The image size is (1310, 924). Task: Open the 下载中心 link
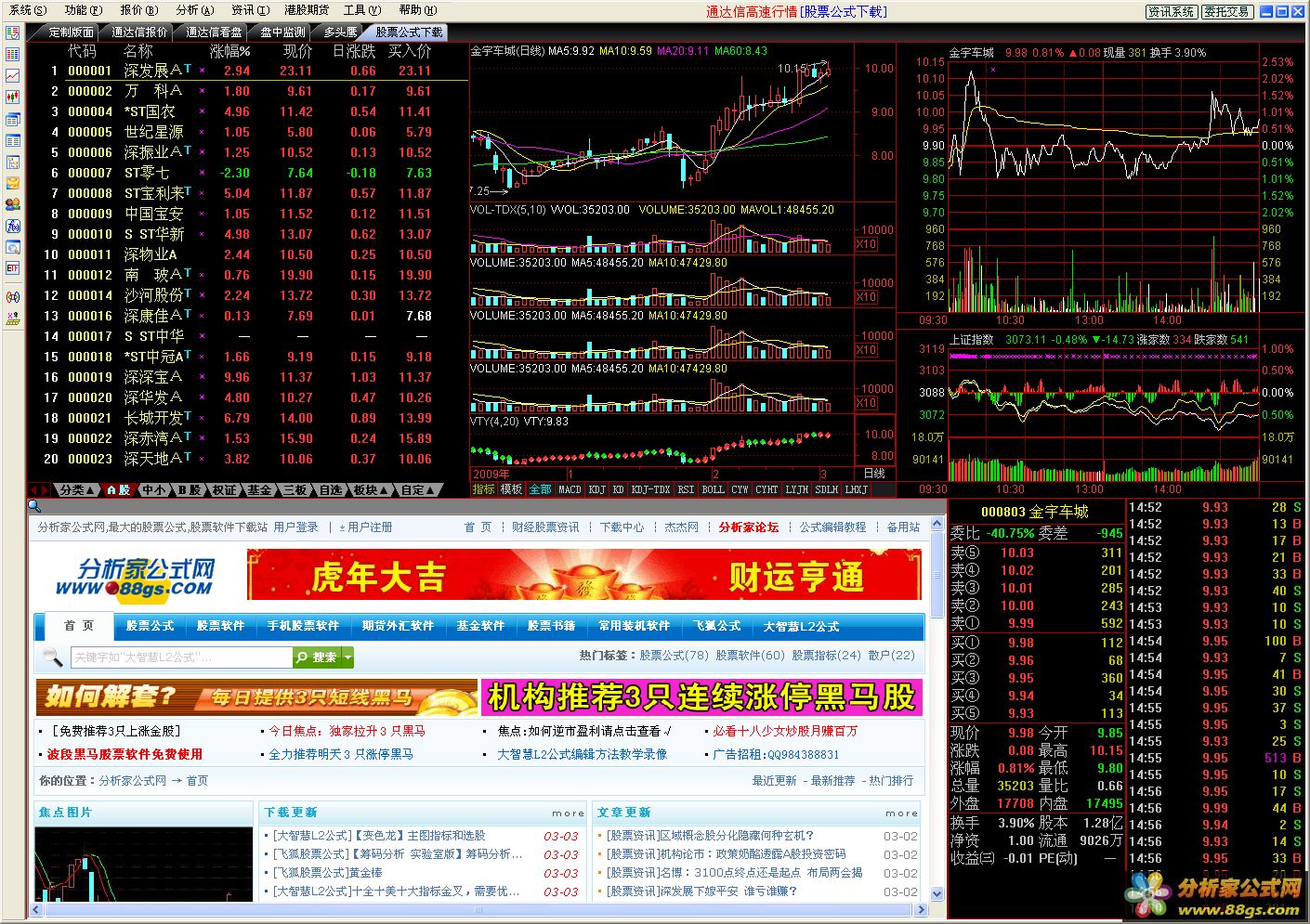click(x=622, y=527)
